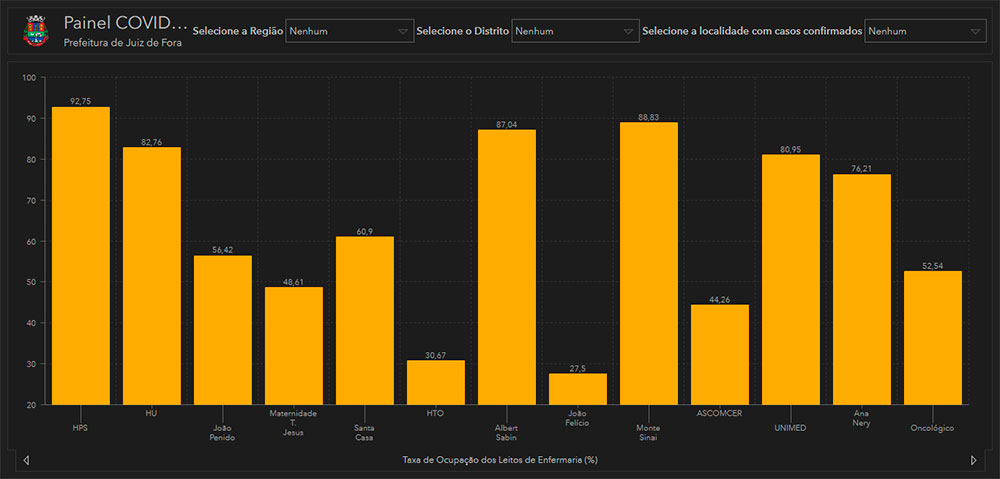Click the ASCOMCER bar showing 44,26

pyautogui.click(x=720, y=354)
